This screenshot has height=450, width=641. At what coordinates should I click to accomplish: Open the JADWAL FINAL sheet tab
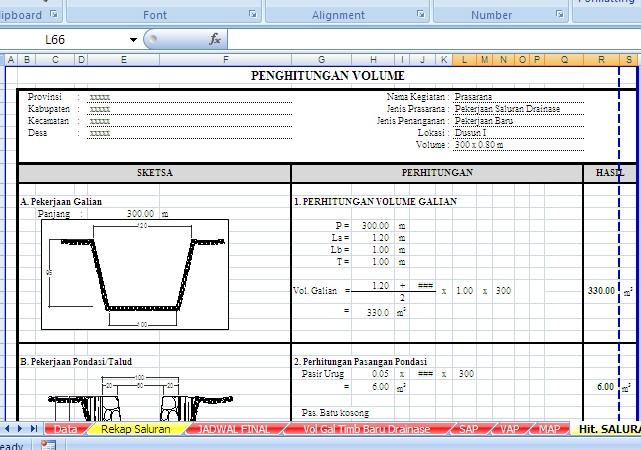click(234, 429)
